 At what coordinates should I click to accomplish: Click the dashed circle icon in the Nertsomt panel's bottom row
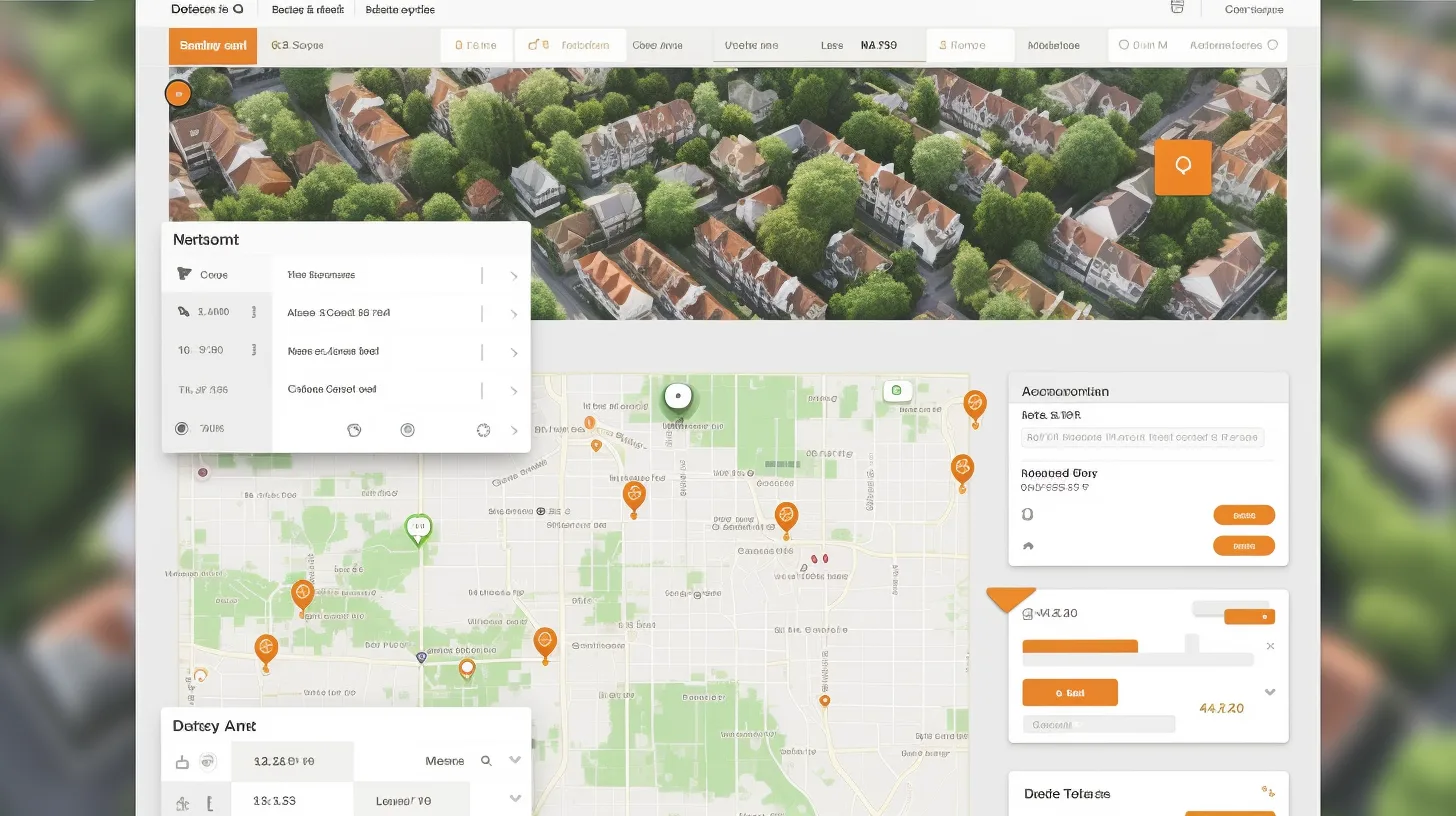pos(484,430)
